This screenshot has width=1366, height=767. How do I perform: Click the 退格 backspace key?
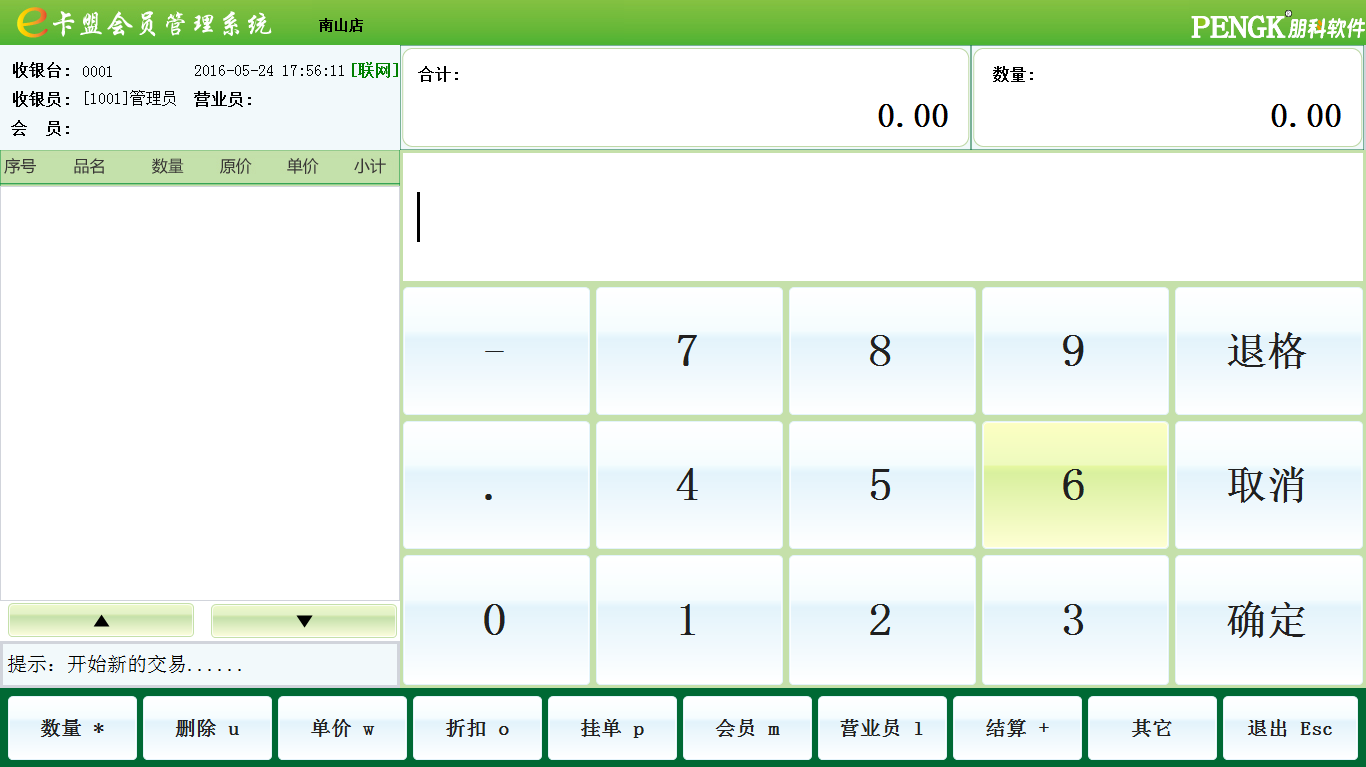pyautogui.click(x=1268, y=351)
